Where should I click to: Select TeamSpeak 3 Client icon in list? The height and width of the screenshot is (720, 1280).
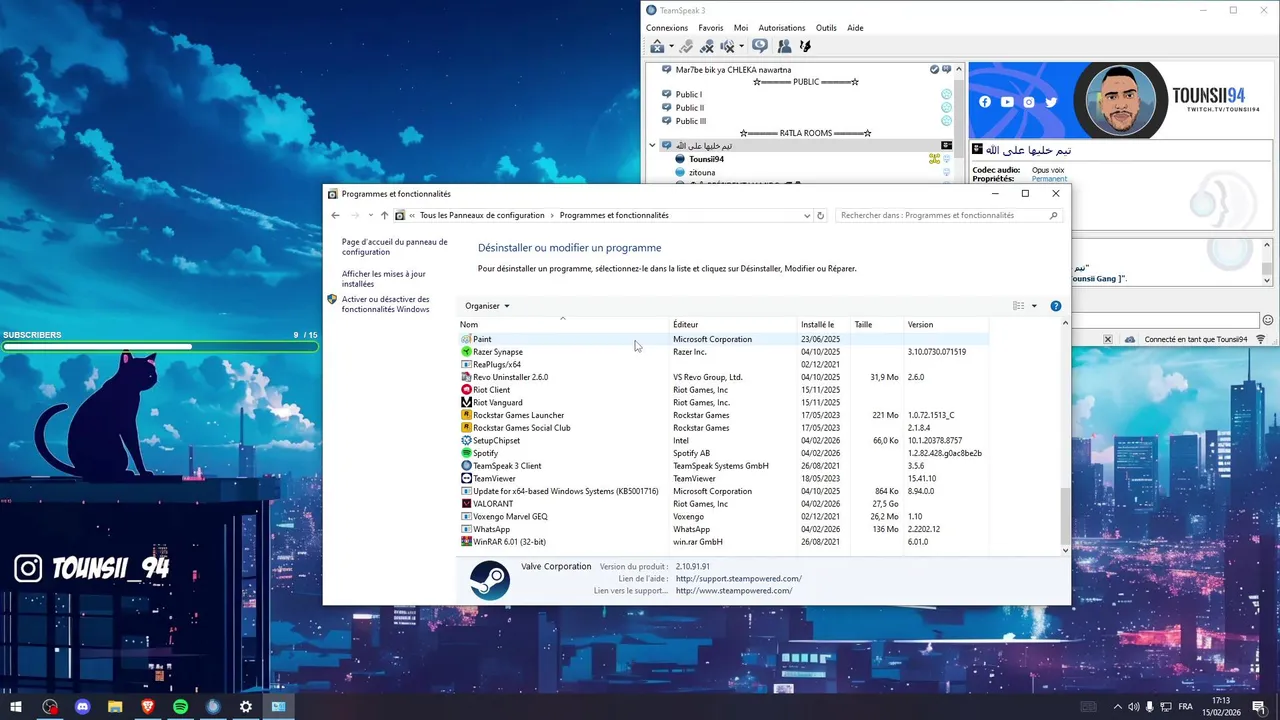pos(466,466)
